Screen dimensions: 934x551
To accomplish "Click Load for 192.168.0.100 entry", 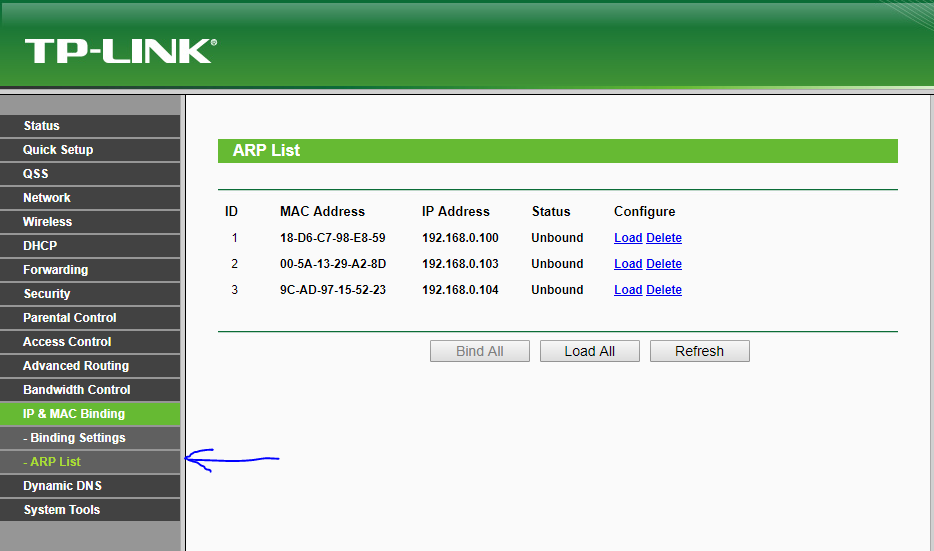I will pos(628,238).
